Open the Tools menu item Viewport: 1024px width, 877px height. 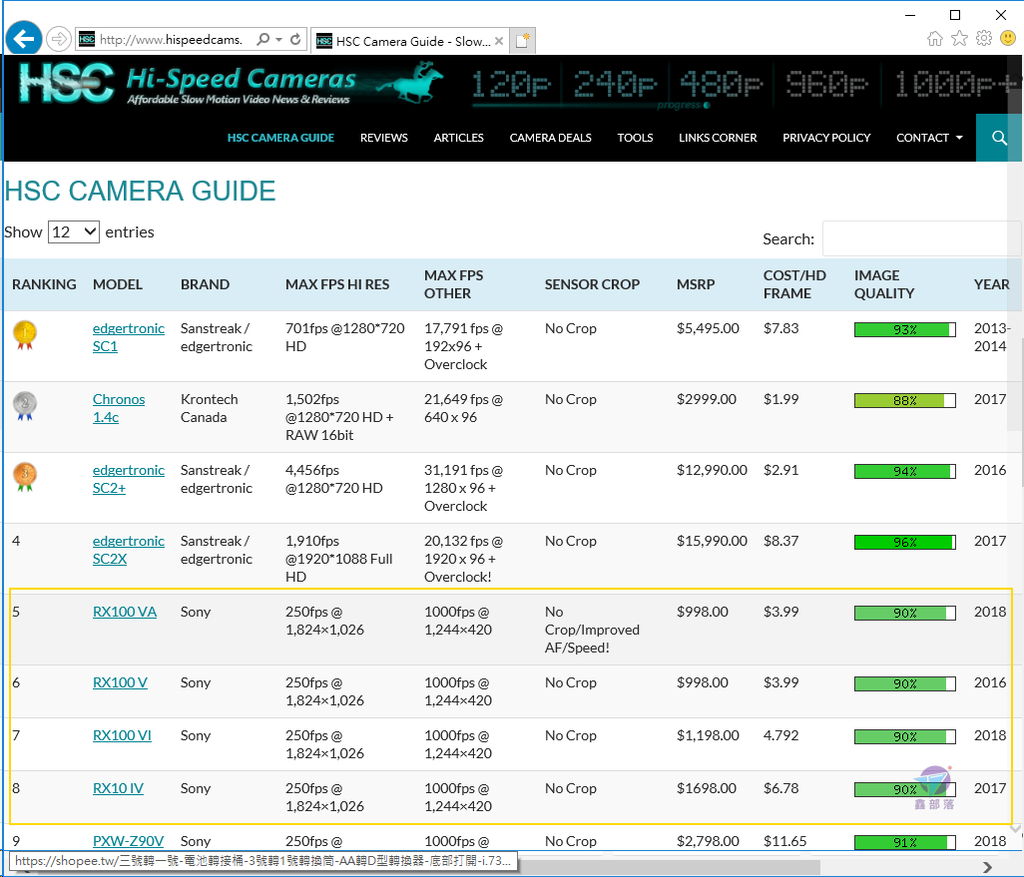click(635, 138)
